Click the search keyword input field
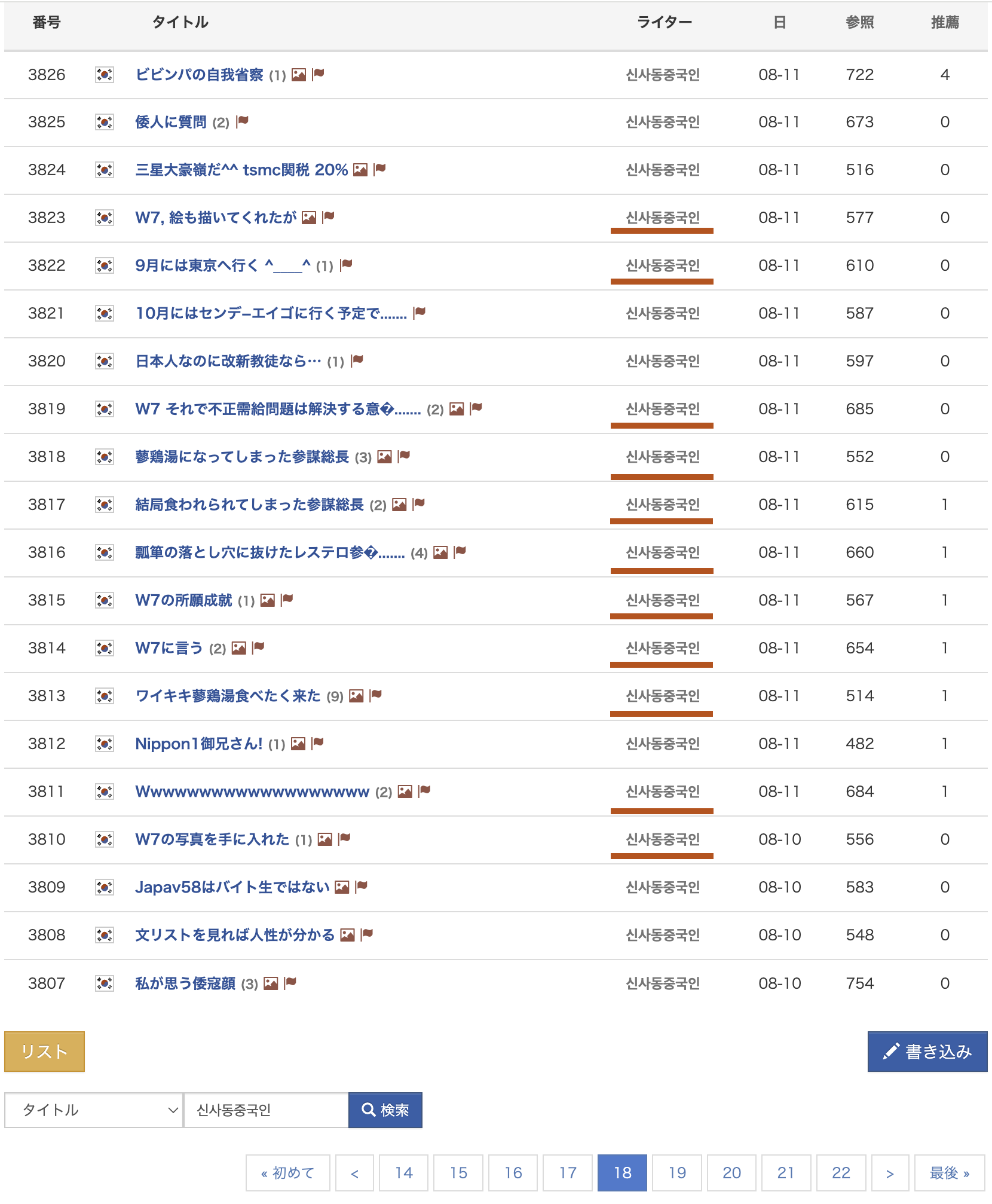 (x=266, y=1110)
